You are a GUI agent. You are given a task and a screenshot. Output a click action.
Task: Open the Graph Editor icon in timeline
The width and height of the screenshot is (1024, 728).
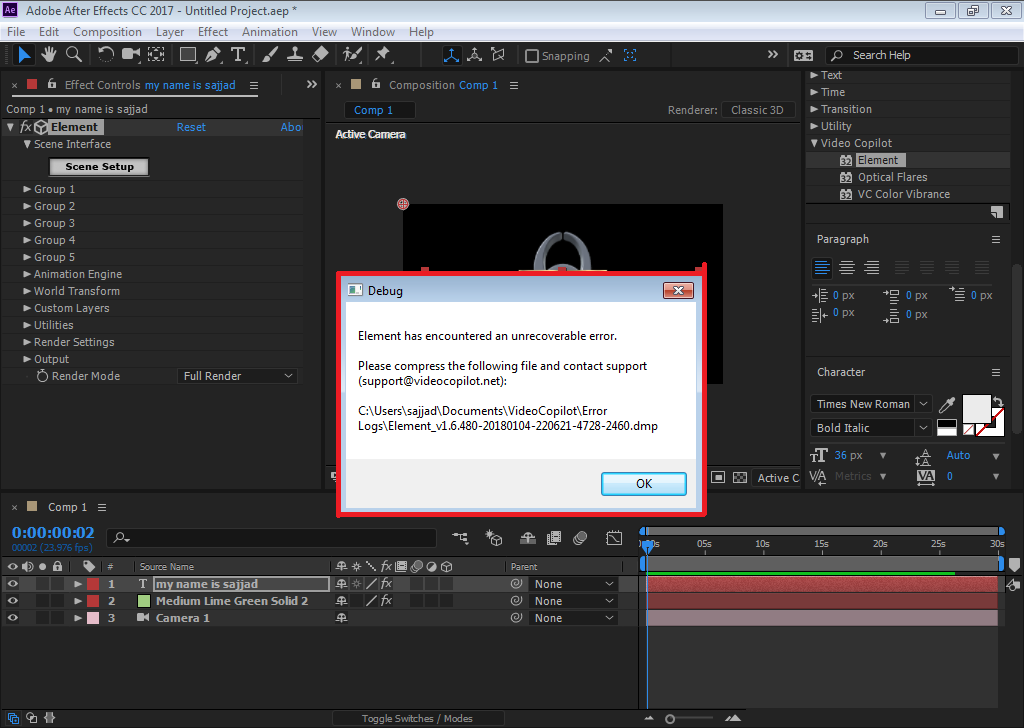pyautogui.click(x=614, y=538)
